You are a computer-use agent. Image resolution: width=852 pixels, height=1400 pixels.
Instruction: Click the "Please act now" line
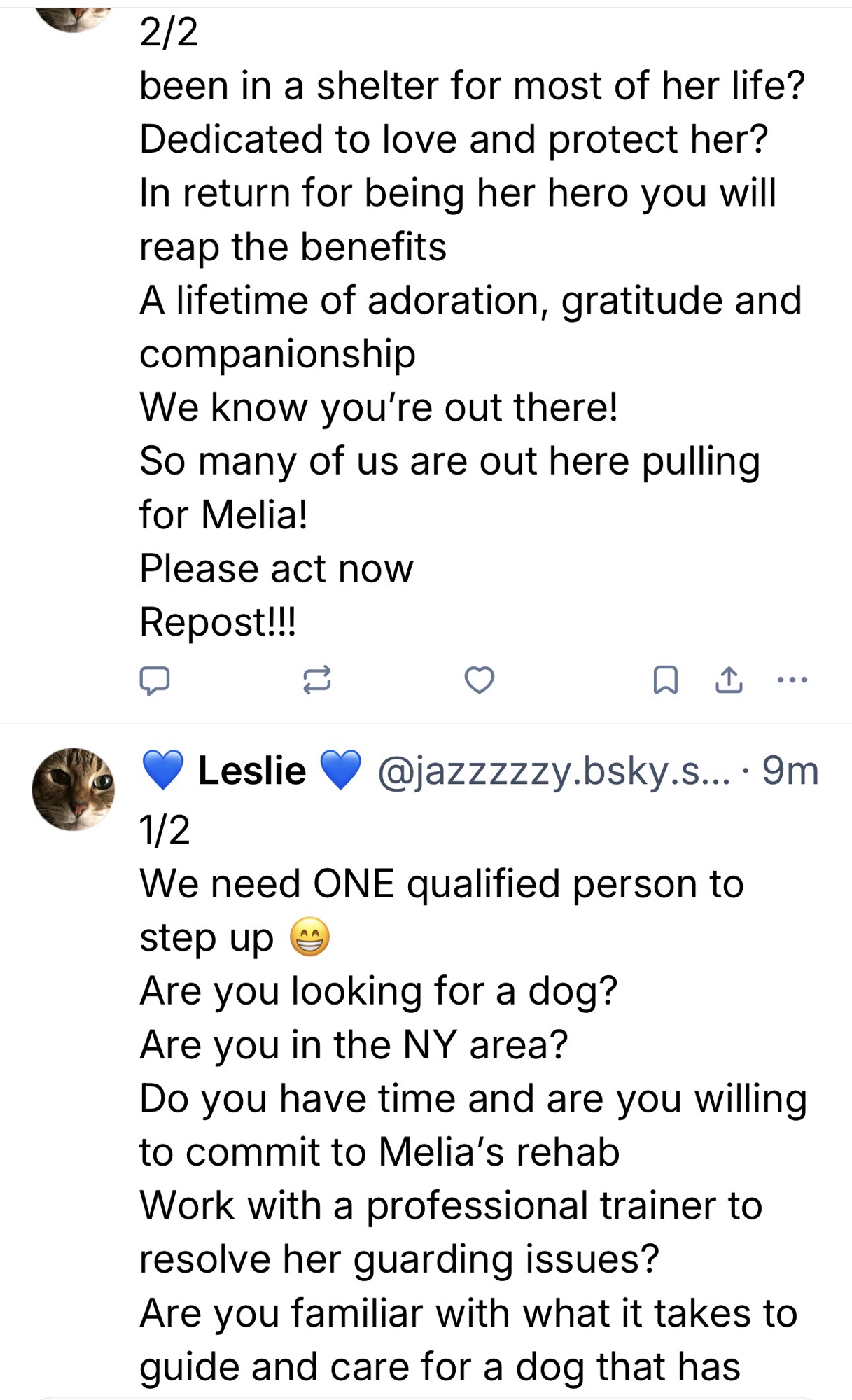(277, 568)
